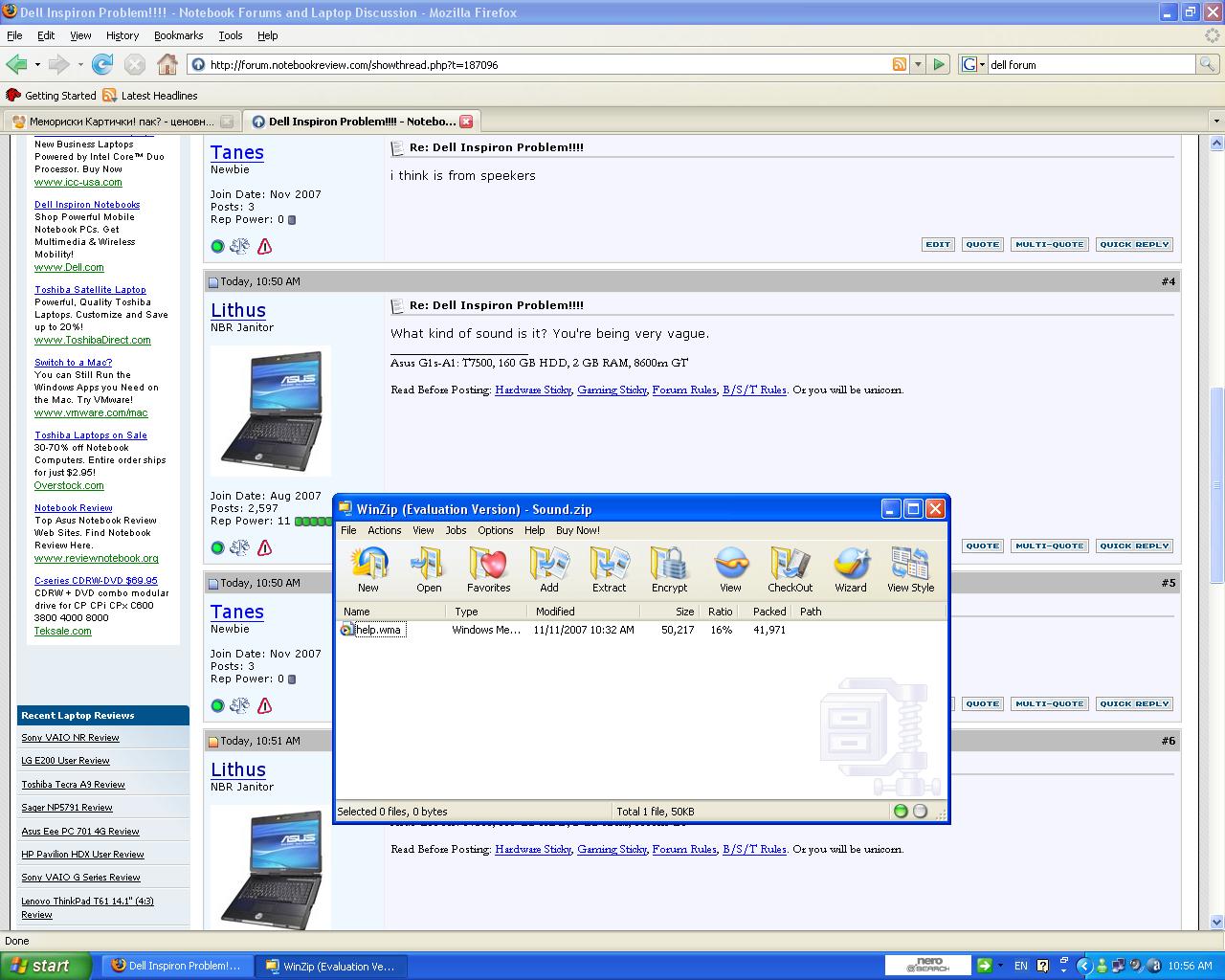Image resolution: width=1225 pixels, height=980 pixels.
Task: Open Getting Started bookmark
Action: pyautogui.click(x=52, y=96)
